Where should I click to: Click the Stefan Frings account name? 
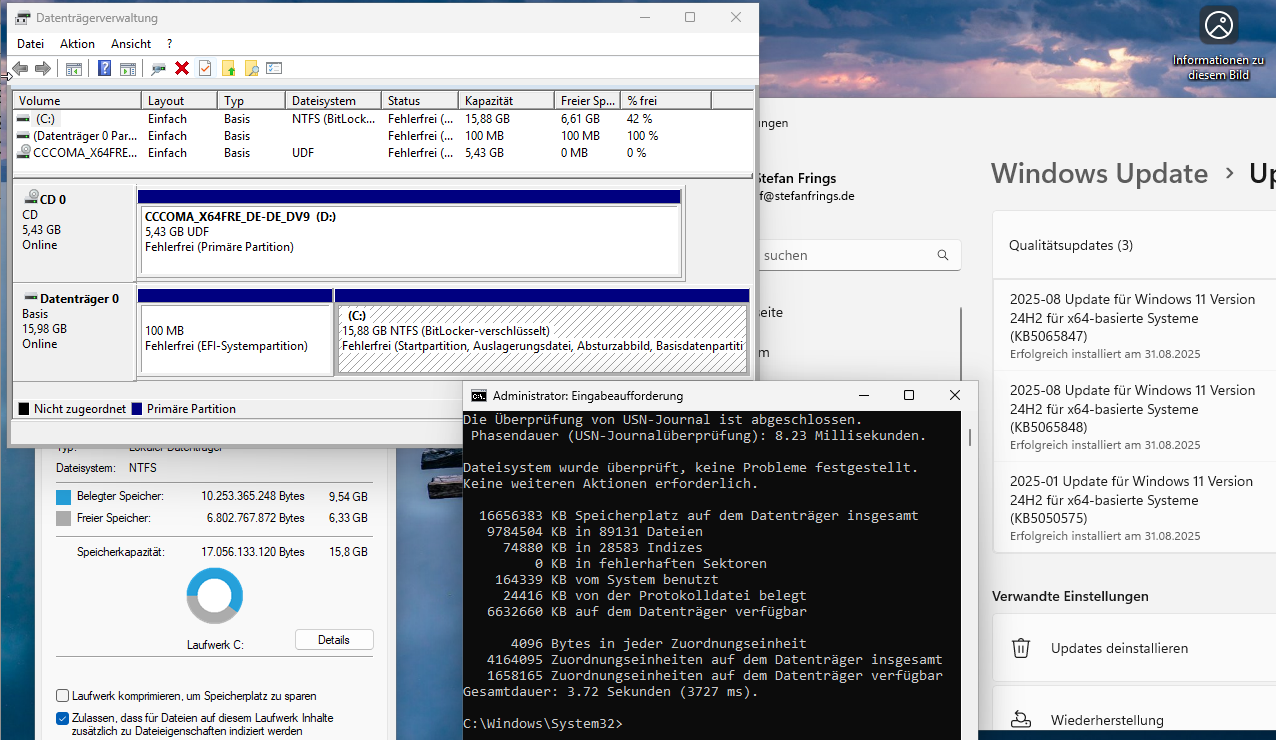click(x=796, y=179)
